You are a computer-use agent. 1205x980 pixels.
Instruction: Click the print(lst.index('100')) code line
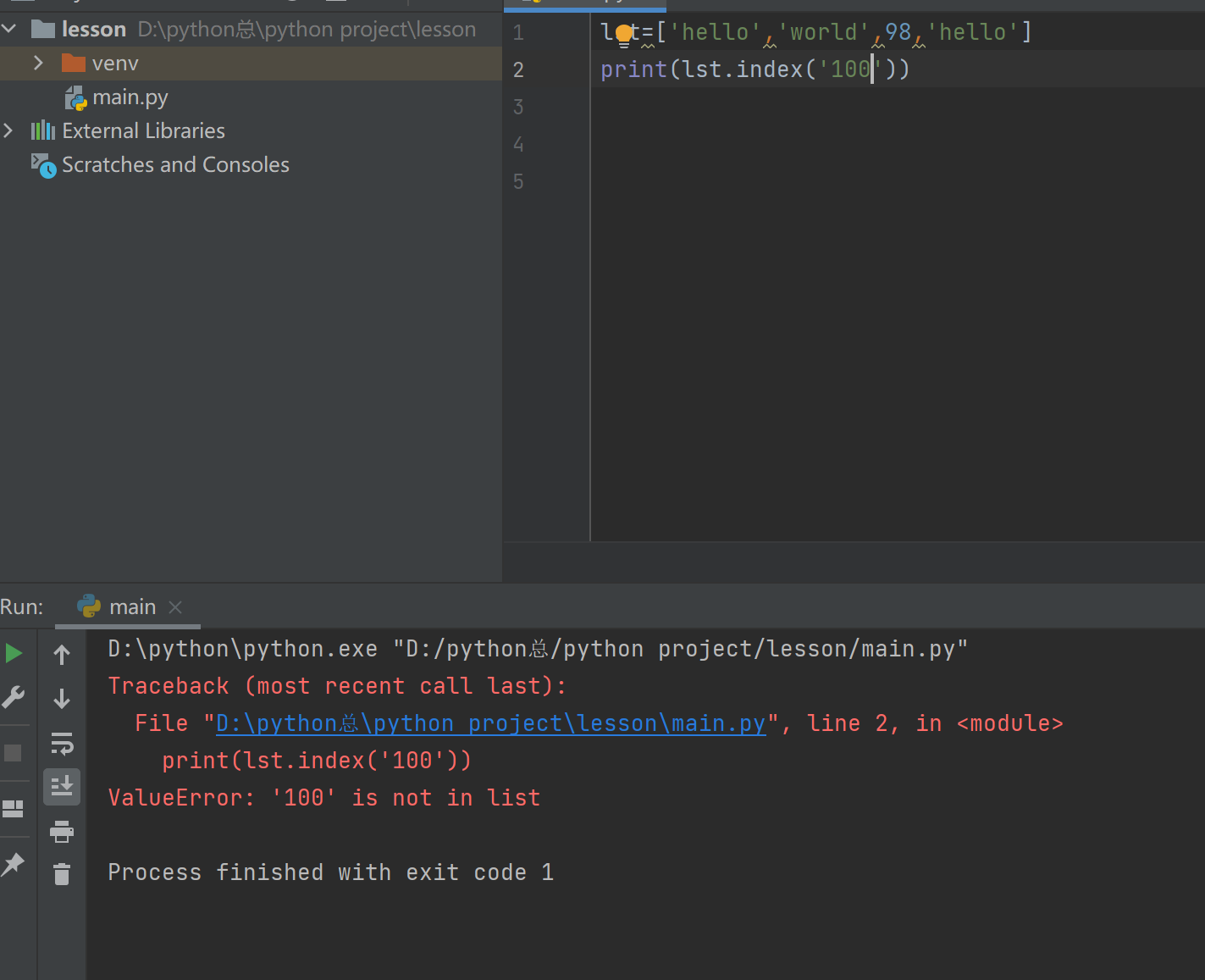point(755,69)
